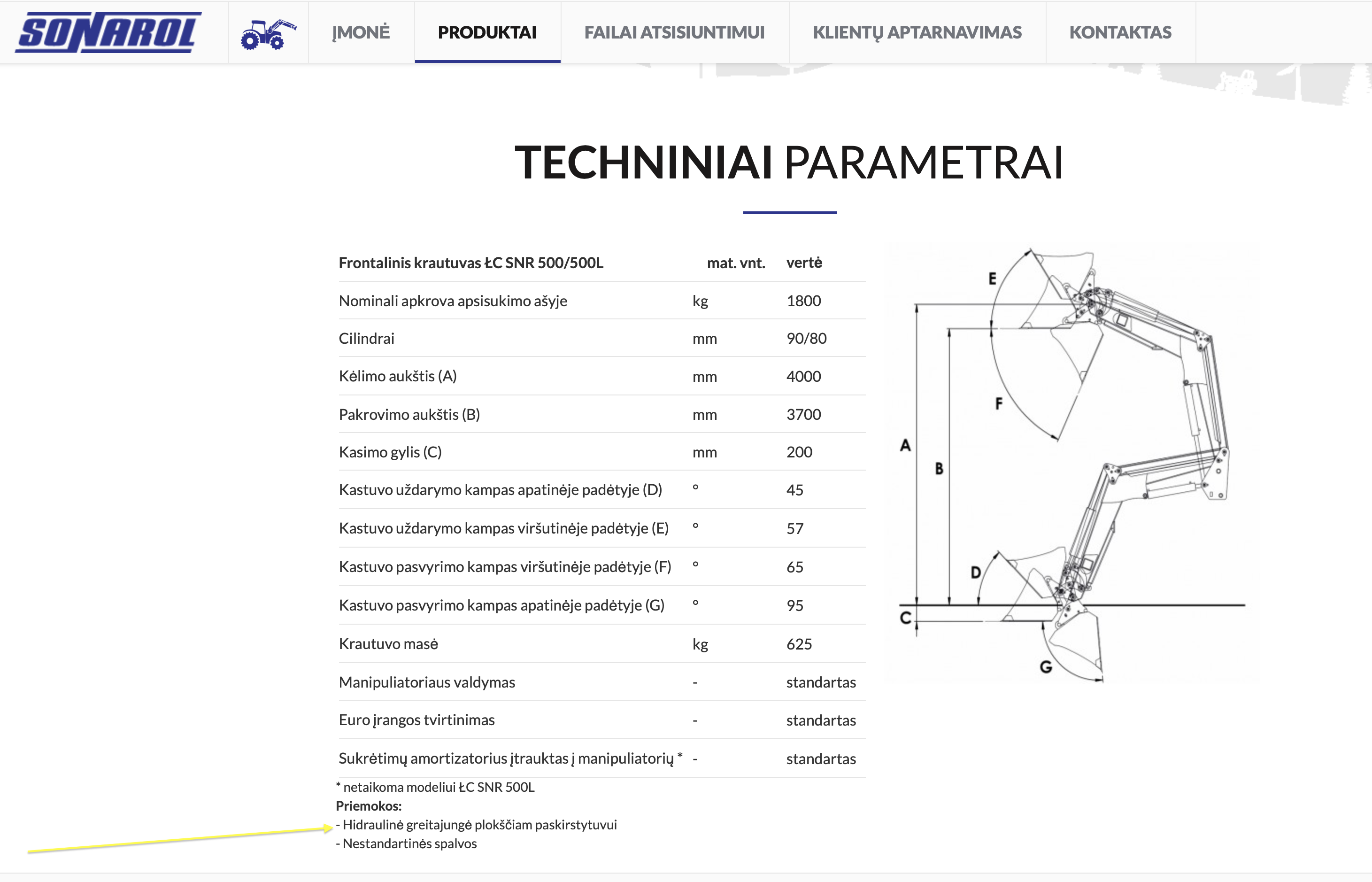Open the Įmonė menu item
1372x882 pixels.
coord(361,33)
